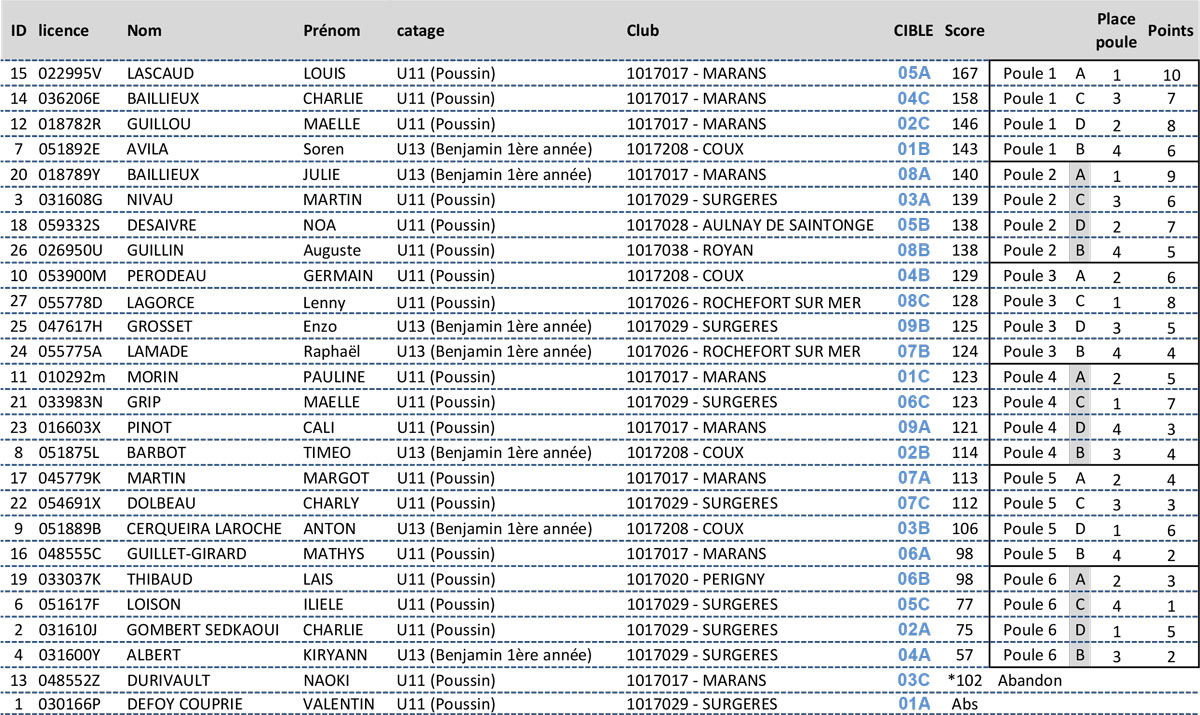Click the 'Club' column header
1200x715 pixels.
[642, 30]
